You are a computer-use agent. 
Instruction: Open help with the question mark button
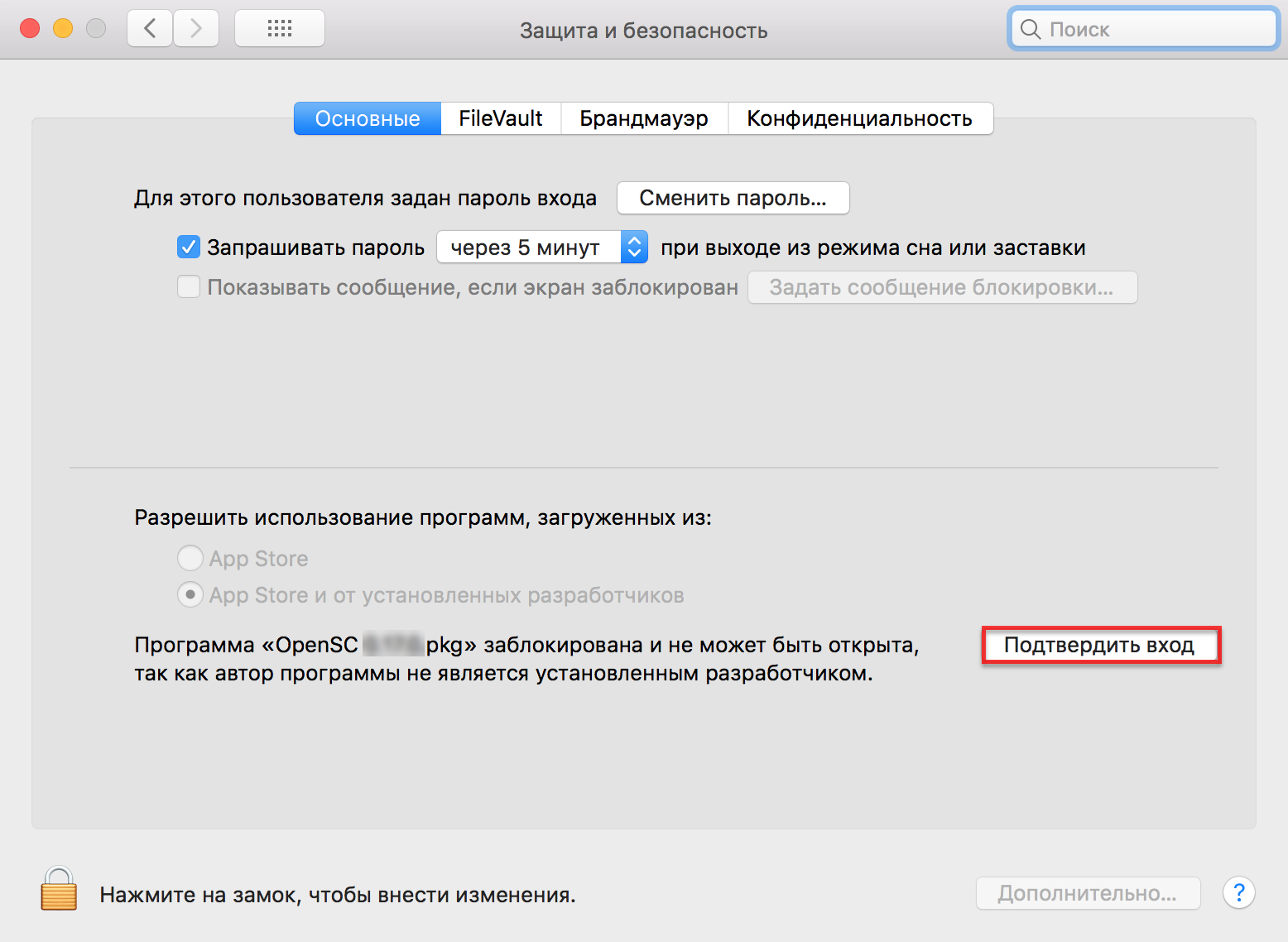[1238, 892]
